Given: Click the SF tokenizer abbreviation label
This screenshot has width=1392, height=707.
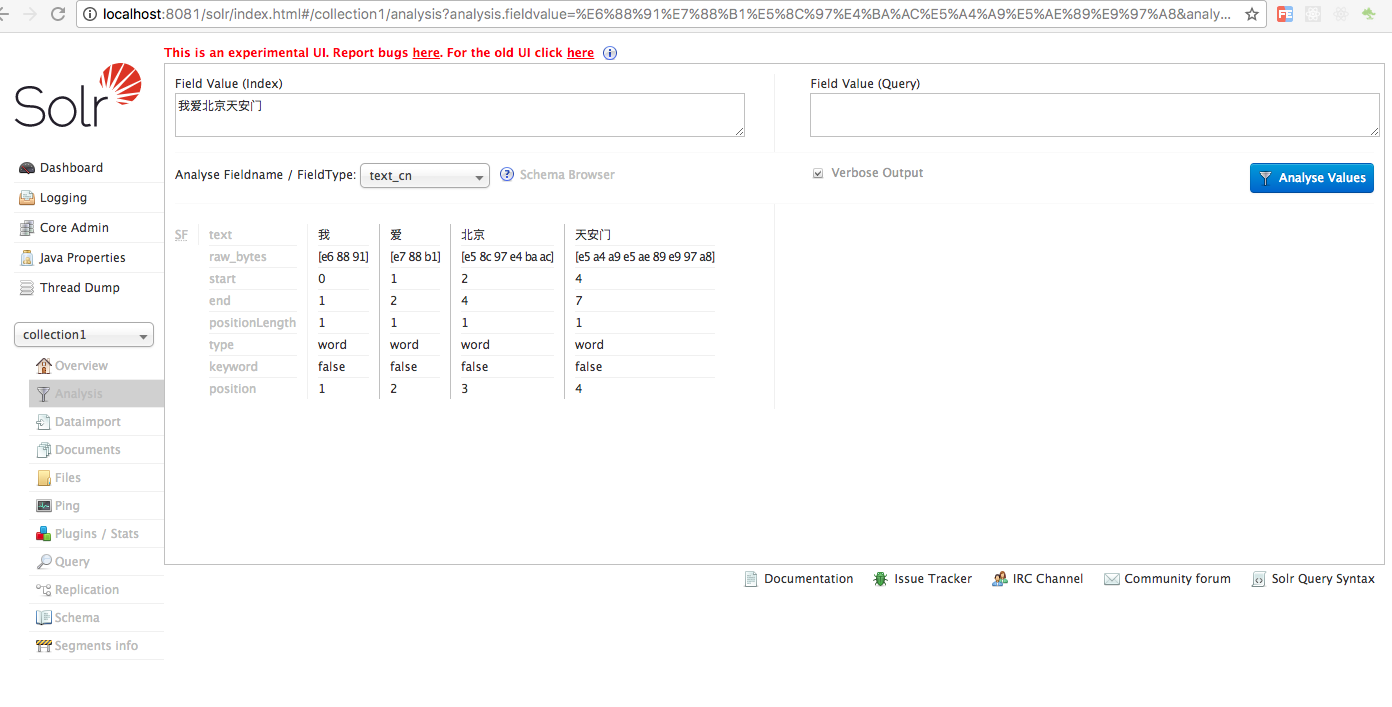Looking at the screenshot, I should coord(181,235).
